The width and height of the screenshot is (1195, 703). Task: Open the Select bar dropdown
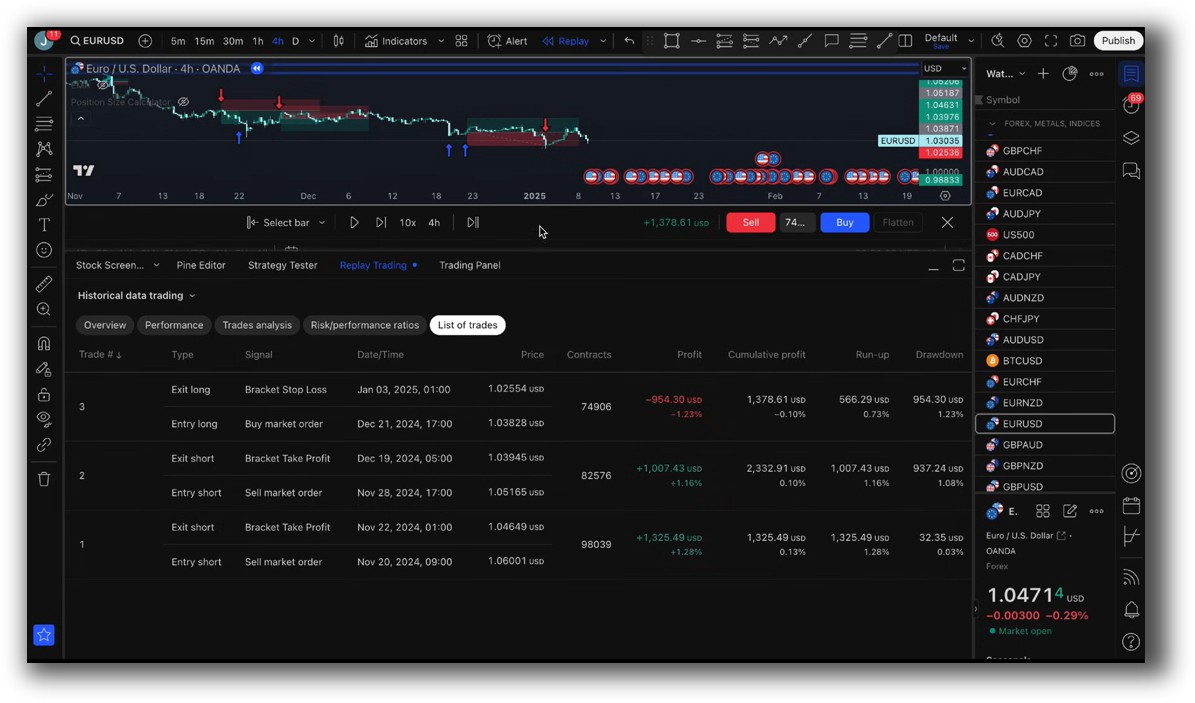[285, 222]
